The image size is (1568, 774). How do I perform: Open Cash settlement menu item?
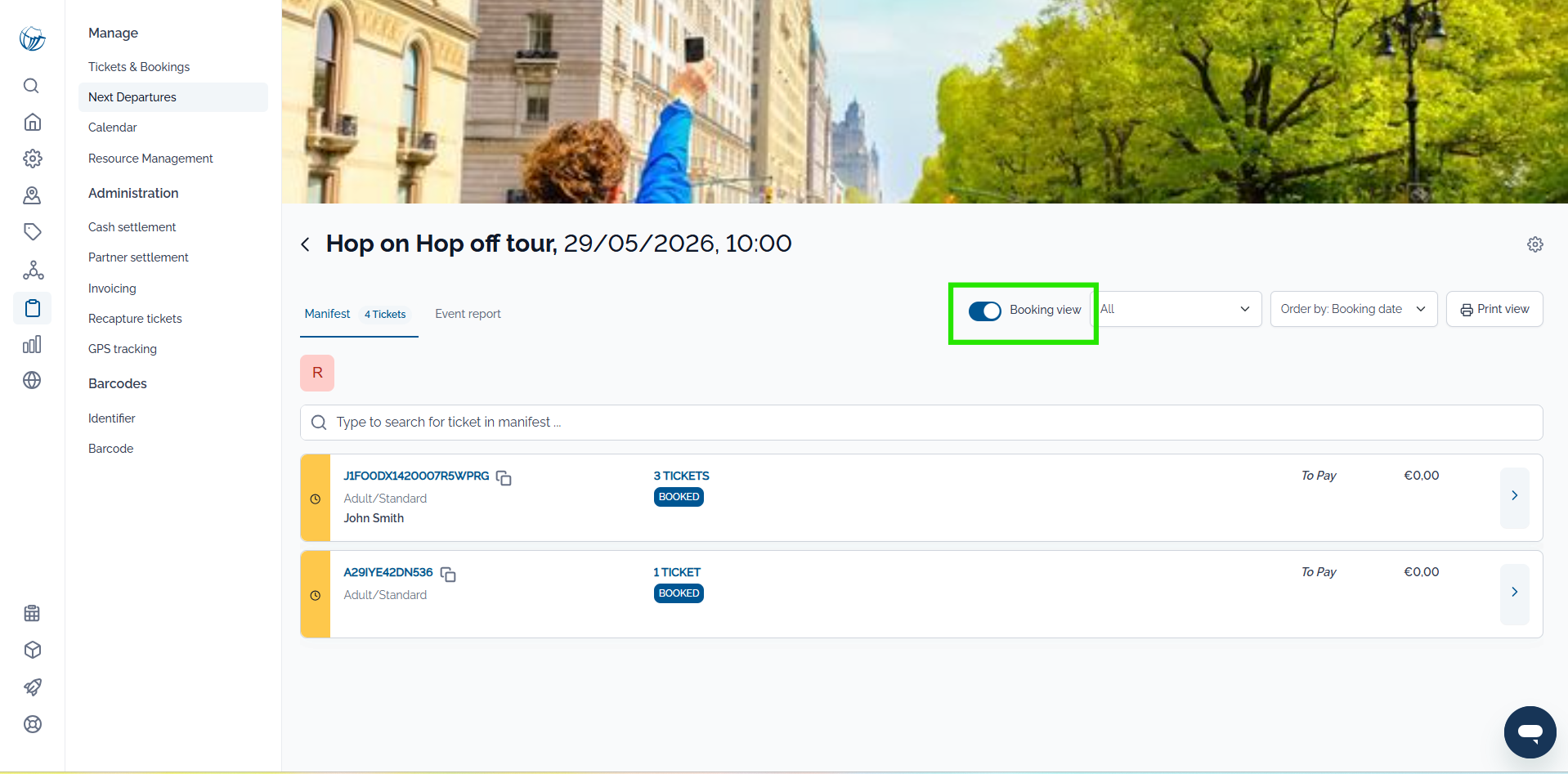(x=132, y=227)
